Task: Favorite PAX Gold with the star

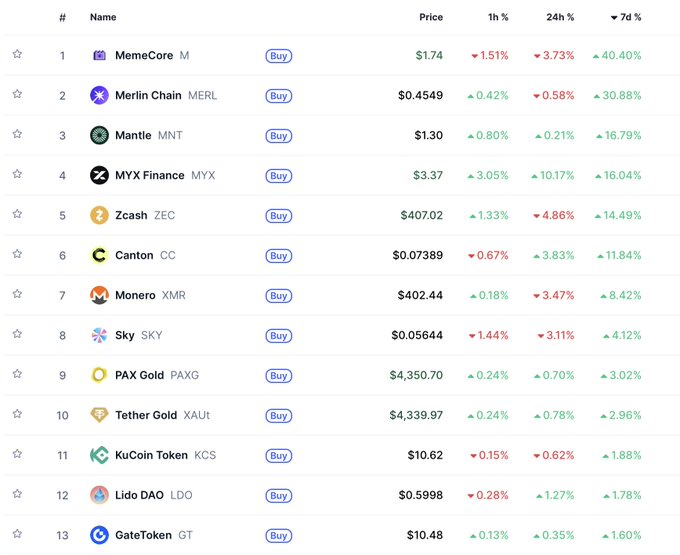Action: click(17, 374)
